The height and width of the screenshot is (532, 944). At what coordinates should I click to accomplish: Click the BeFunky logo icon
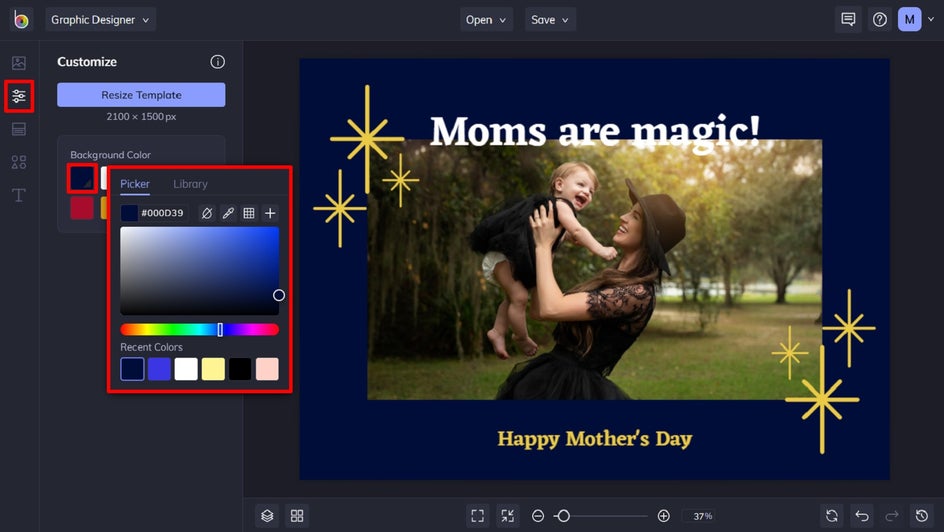point(21,19)
